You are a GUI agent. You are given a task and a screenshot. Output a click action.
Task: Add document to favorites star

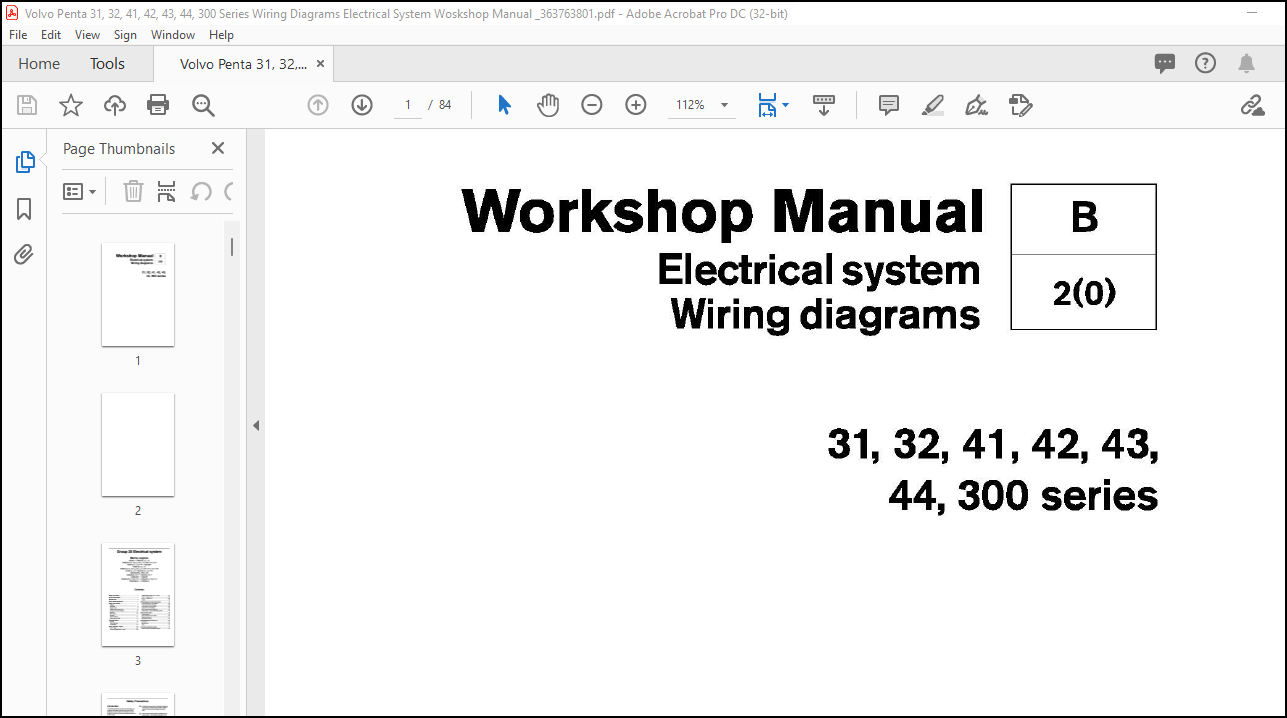click(x=71, y=105)
